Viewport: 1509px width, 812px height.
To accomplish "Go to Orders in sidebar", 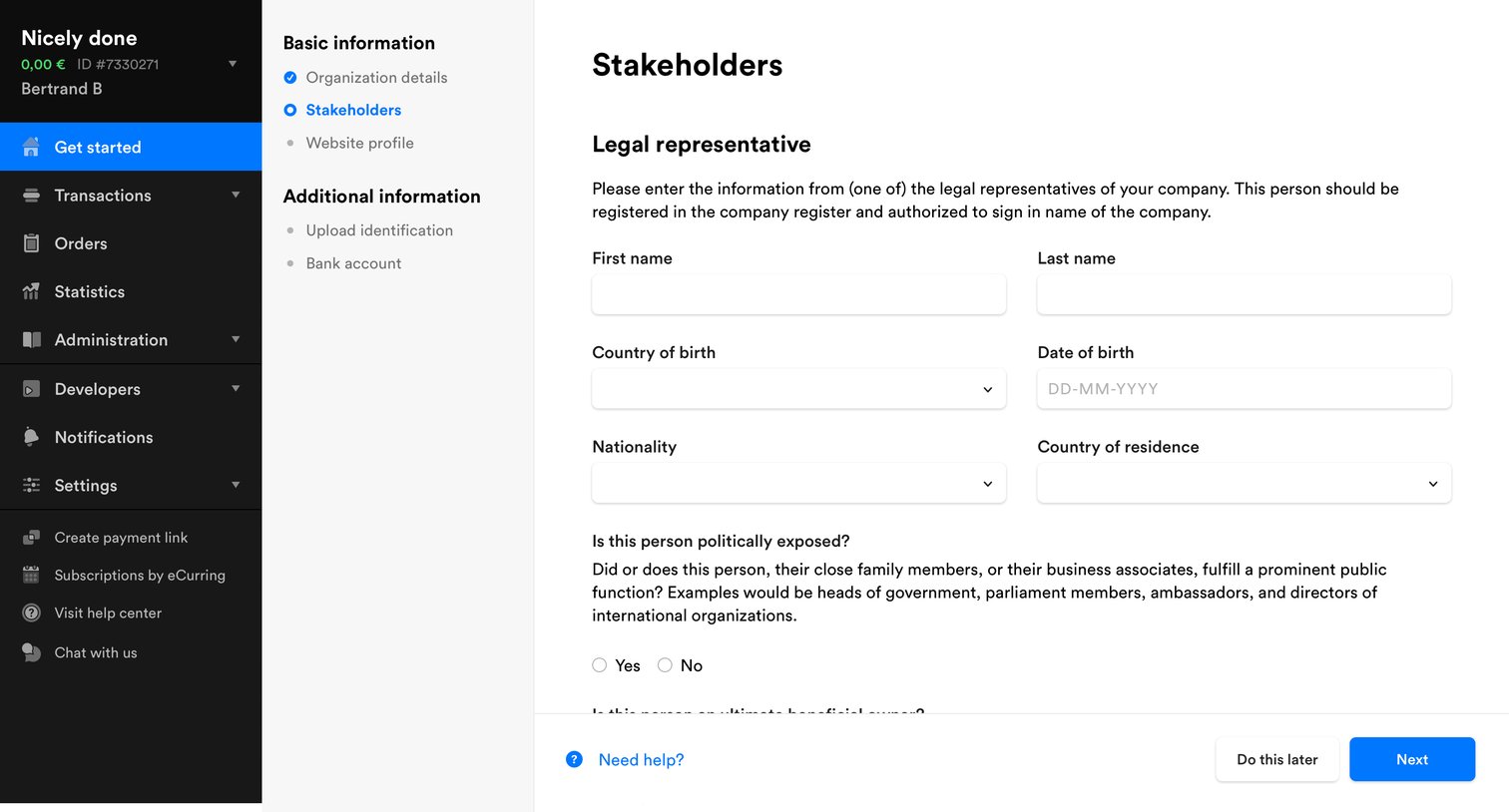I will [x=131, y=243].
